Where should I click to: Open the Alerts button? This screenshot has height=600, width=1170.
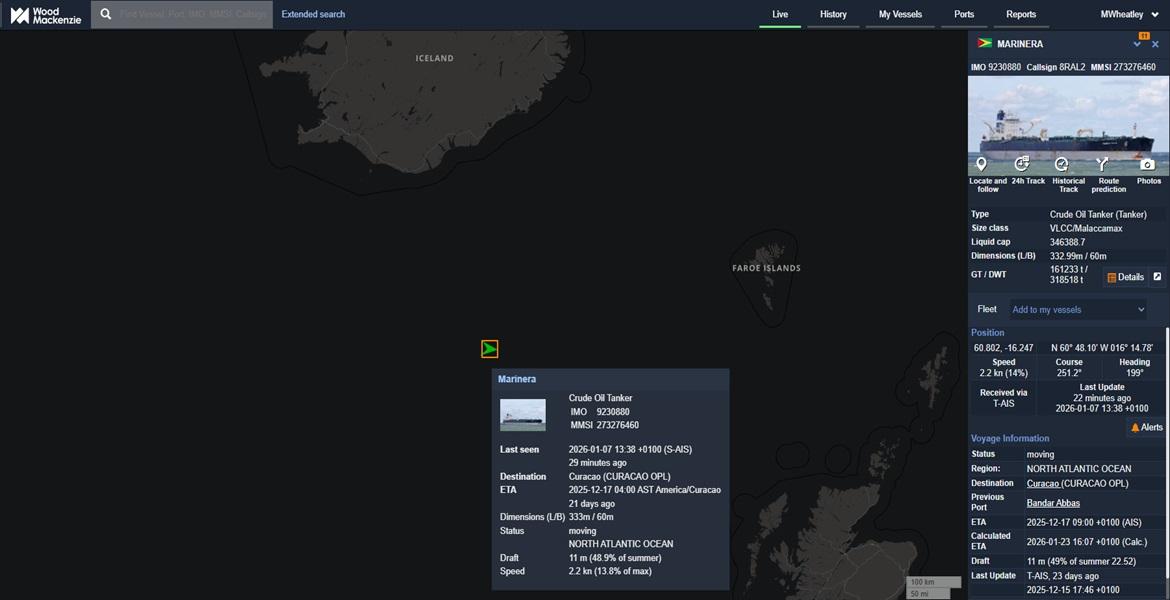click(x=1146, y=427)
